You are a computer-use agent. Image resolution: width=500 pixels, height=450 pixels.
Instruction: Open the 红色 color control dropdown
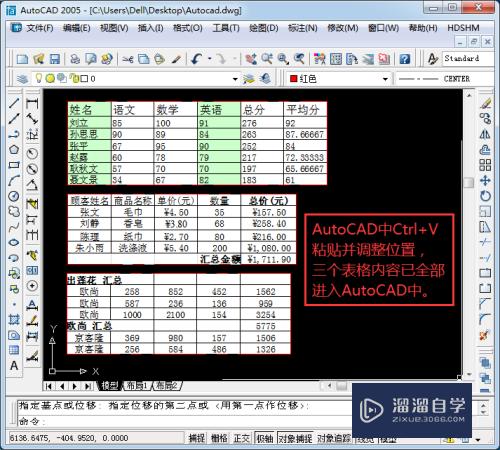[x=385, y=79]
